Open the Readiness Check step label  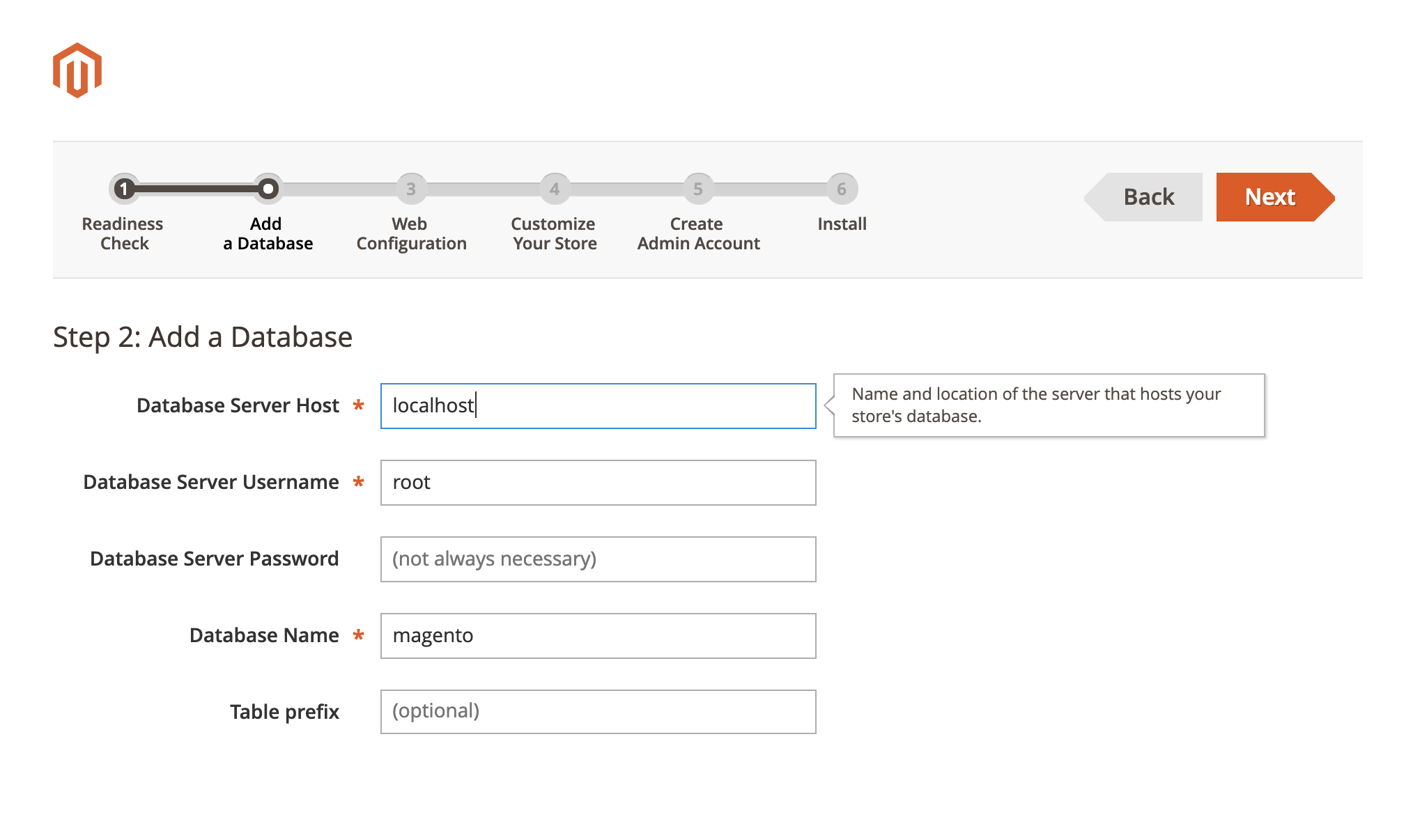pos(123,233)
